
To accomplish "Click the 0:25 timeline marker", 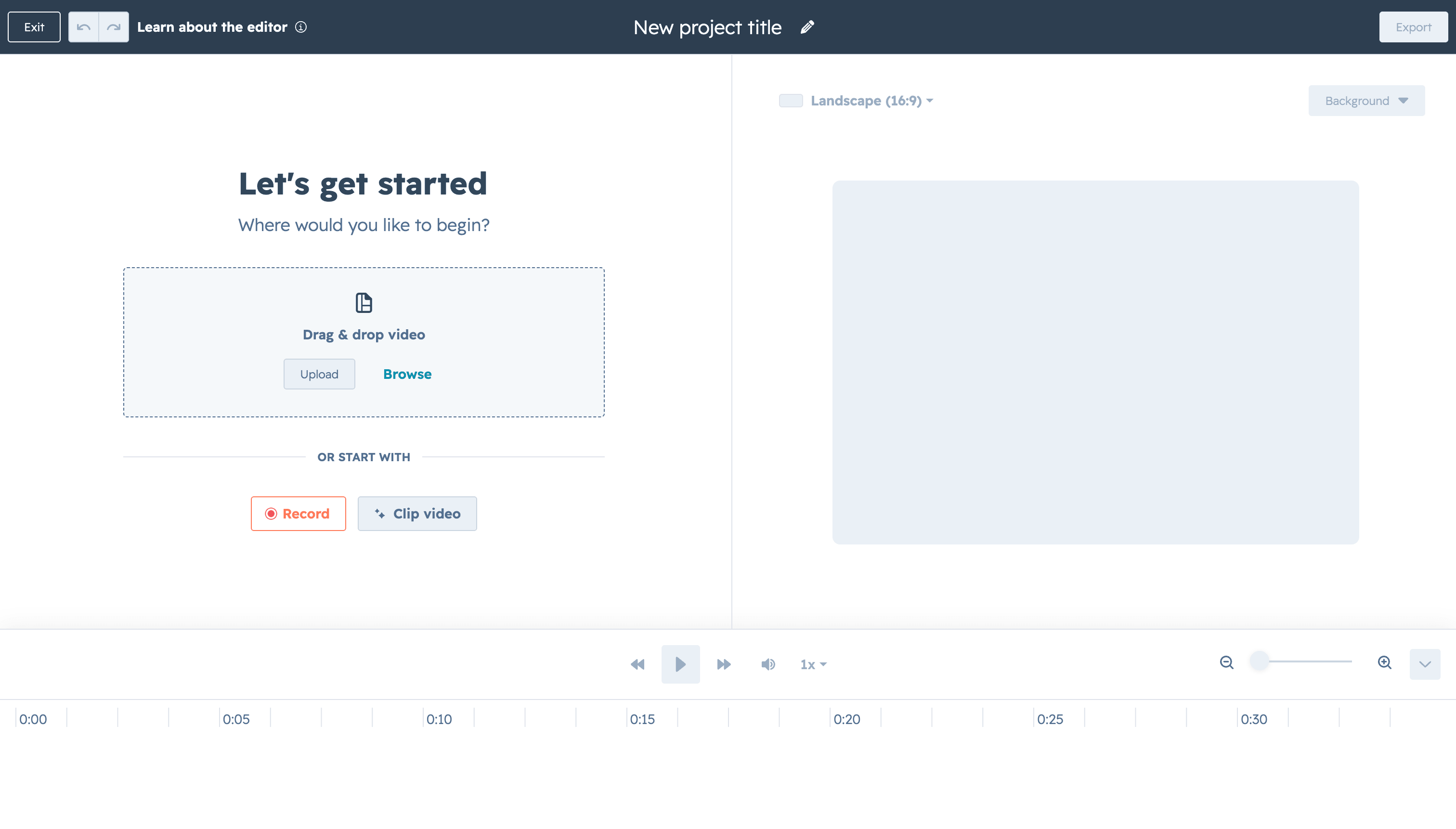I will tap(1050, 719).
